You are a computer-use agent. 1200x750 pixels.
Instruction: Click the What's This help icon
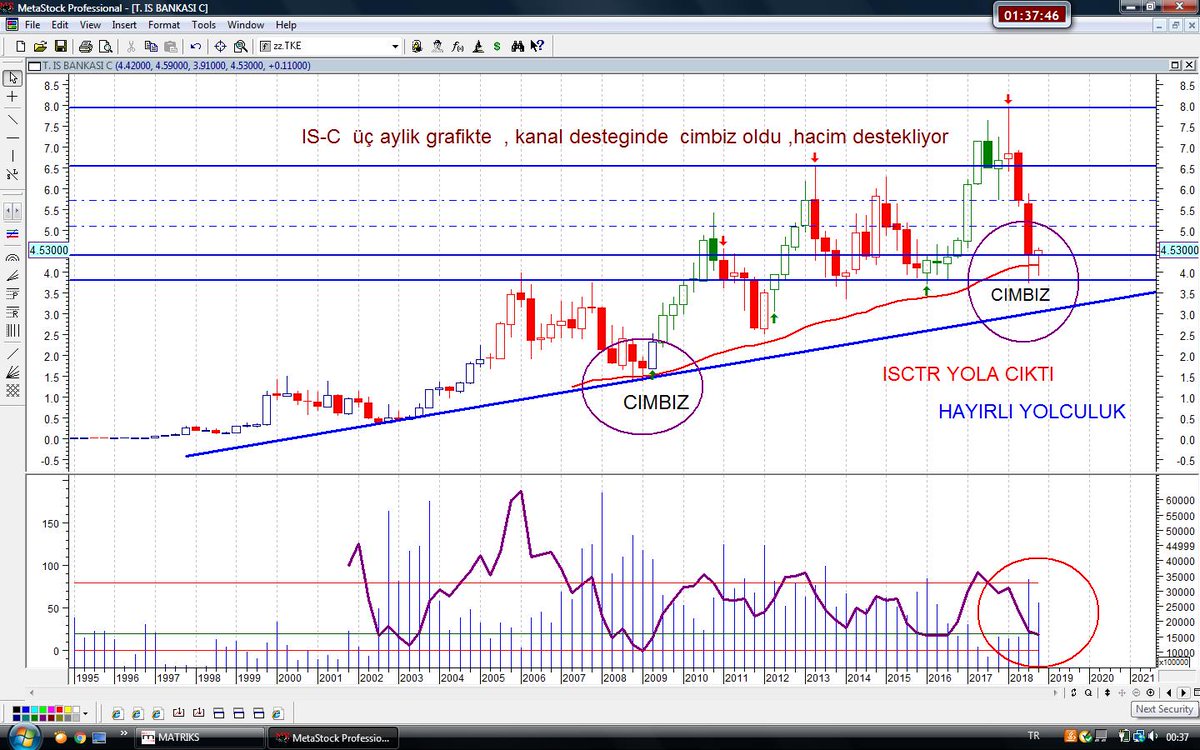pos(537,46)
